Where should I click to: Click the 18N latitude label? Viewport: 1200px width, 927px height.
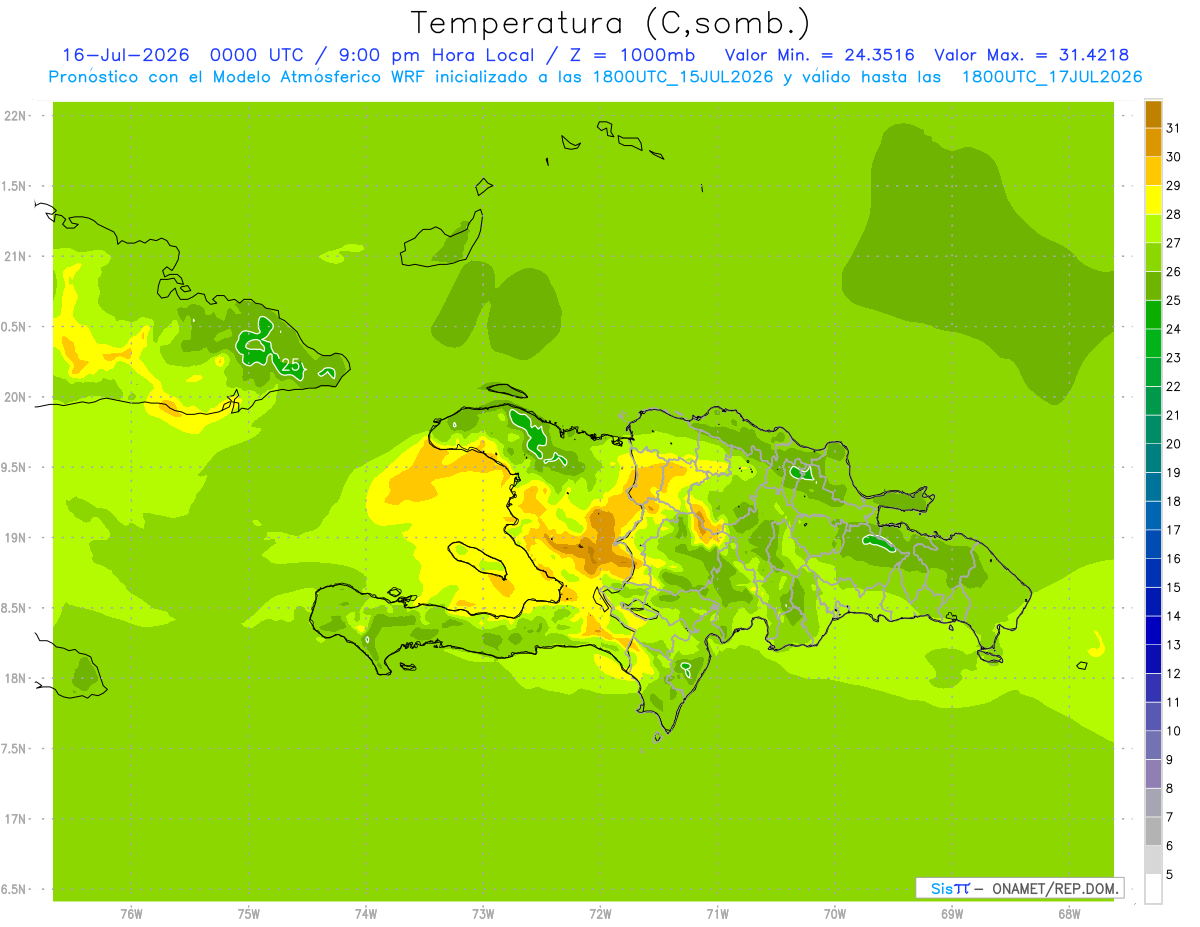coord(15,678)
